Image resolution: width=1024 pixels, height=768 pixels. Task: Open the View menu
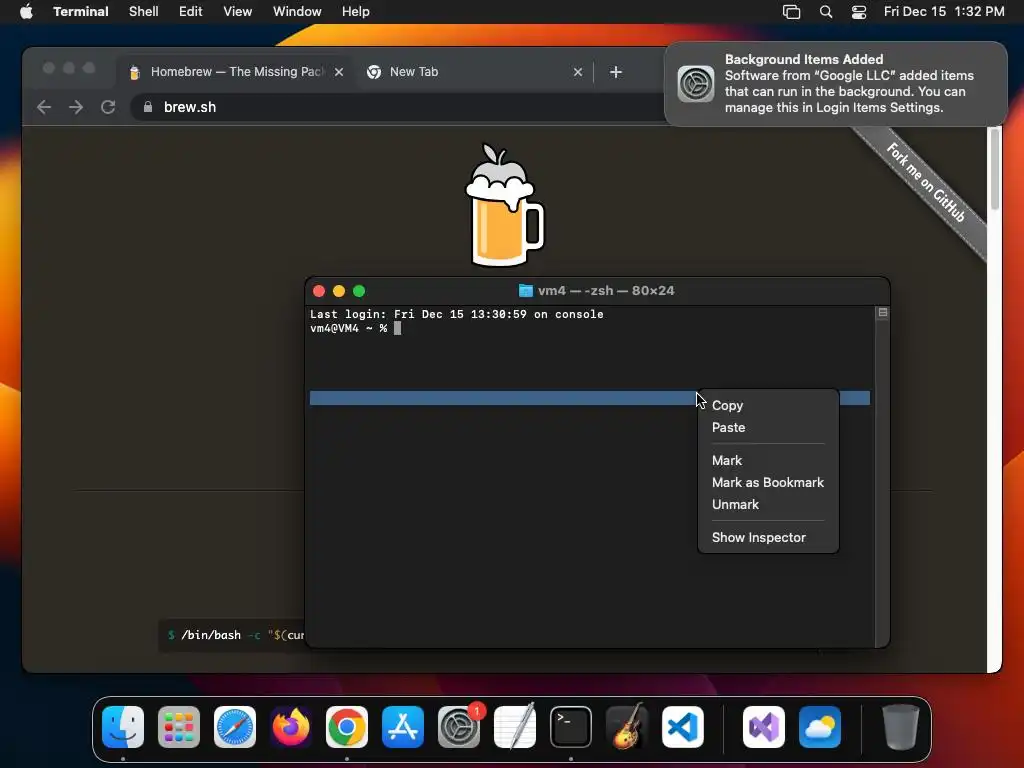tap(237, 12)
